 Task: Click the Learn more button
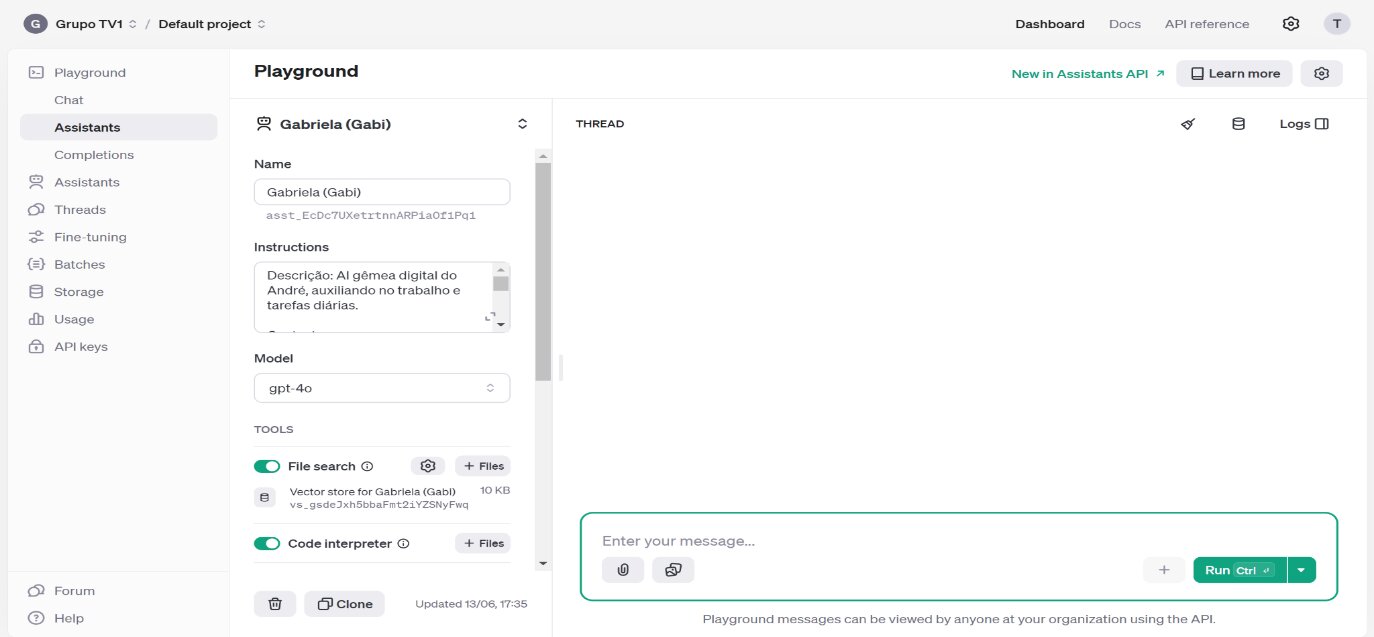click(1234, 73)
